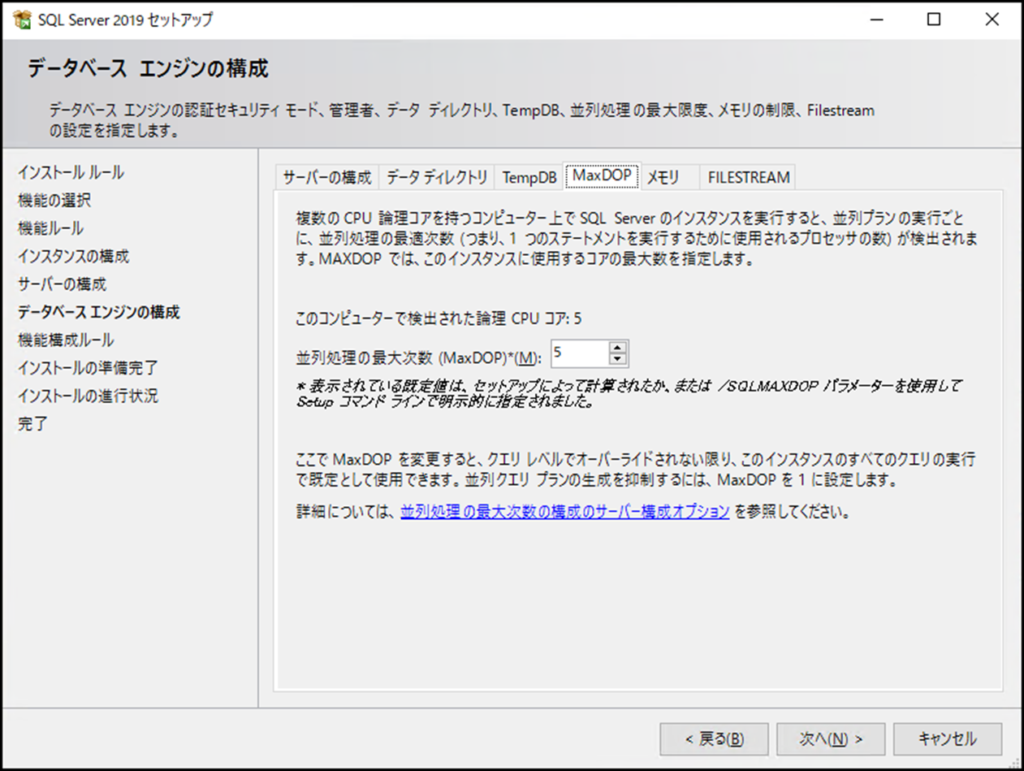This screenshot has width=1024, height=771.
Task: Go back with the 戻る(B) button
Action: (714, 739)
